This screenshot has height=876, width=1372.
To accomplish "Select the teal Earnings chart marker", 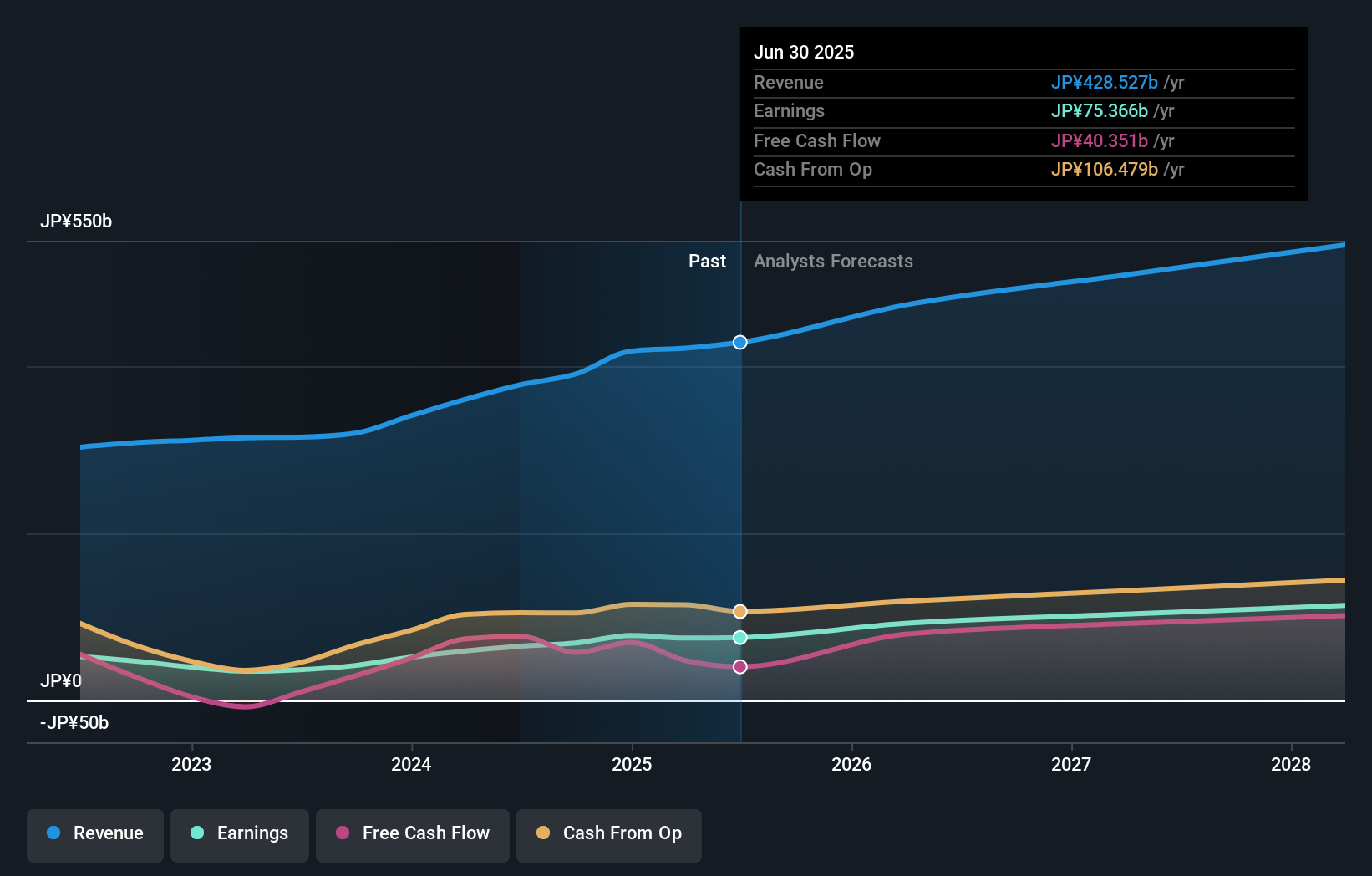I will pos(739,637).
